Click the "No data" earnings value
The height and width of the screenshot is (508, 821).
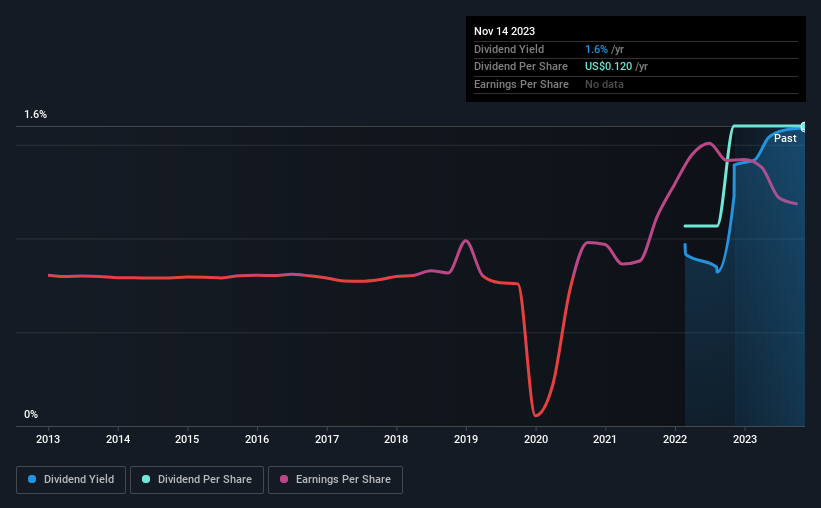[605, 85]
